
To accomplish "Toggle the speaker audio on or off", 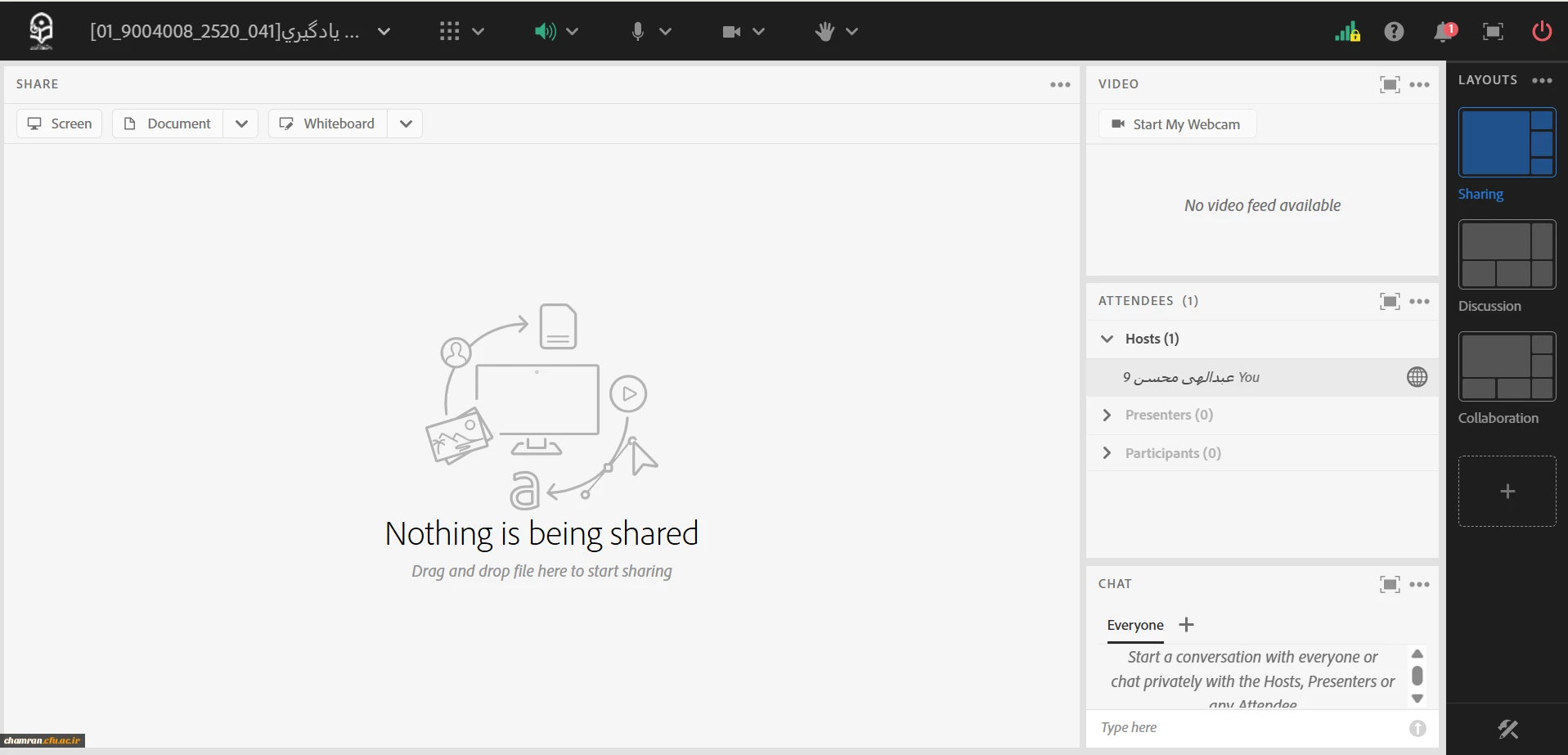I will coord(545,32).
